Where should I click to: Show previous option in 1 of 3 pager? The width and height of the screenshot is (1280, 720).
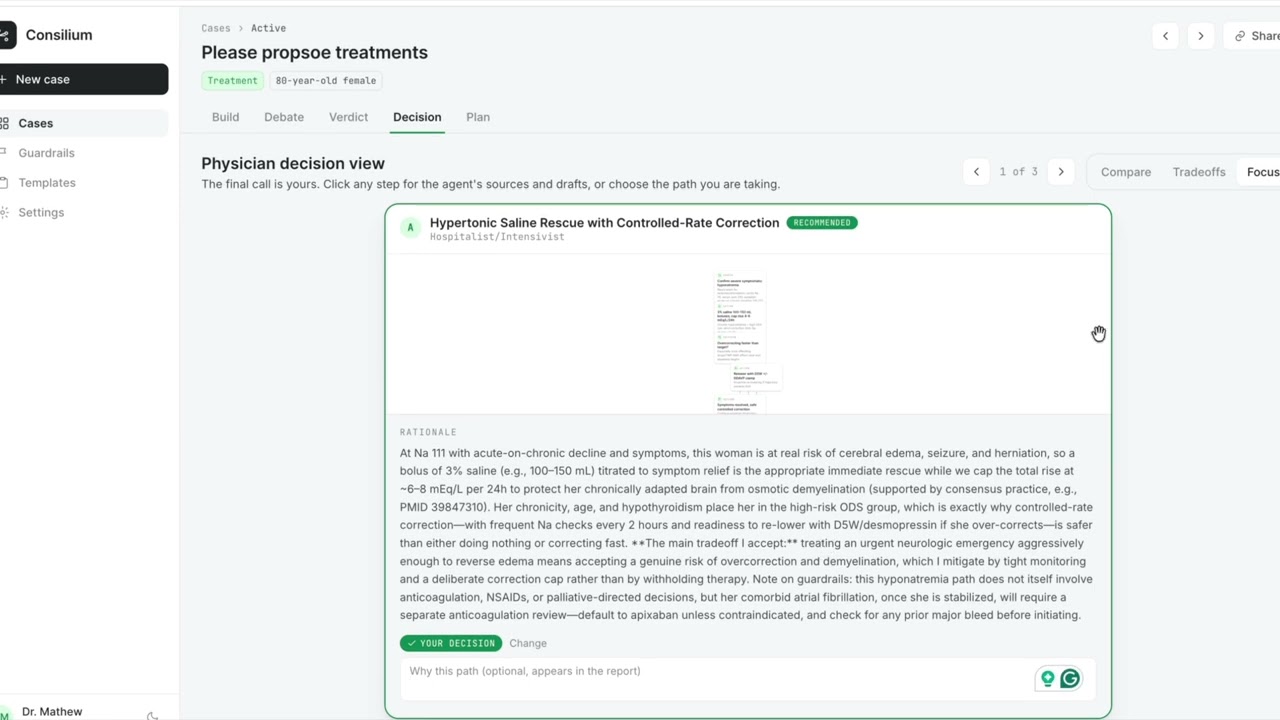point(976,172)
